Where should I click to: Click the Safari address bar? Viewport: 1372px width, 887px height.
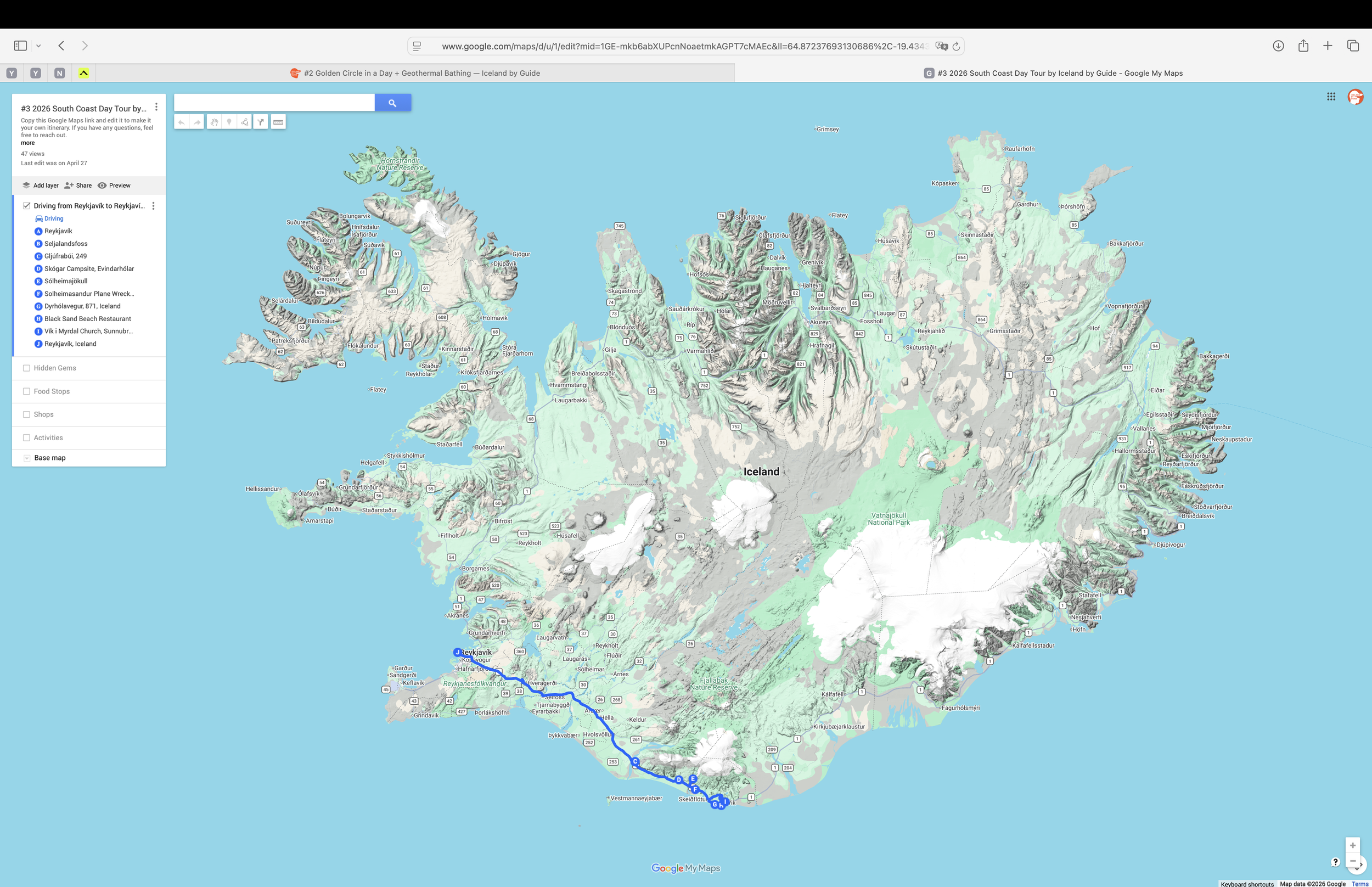pyautogui.click(x=685, y=46)
